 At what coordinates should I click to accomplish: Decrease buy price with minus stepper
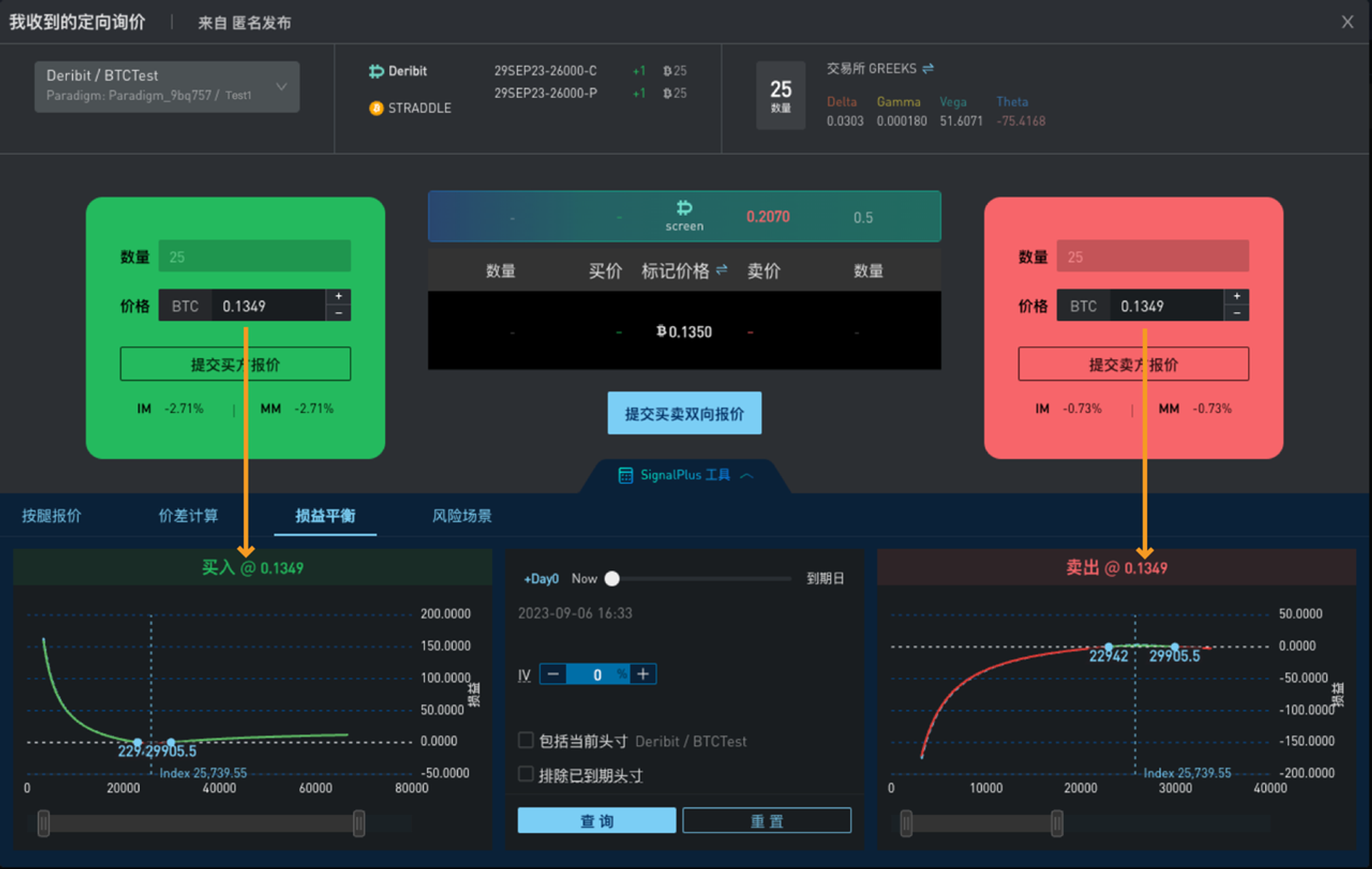(338, 313)
